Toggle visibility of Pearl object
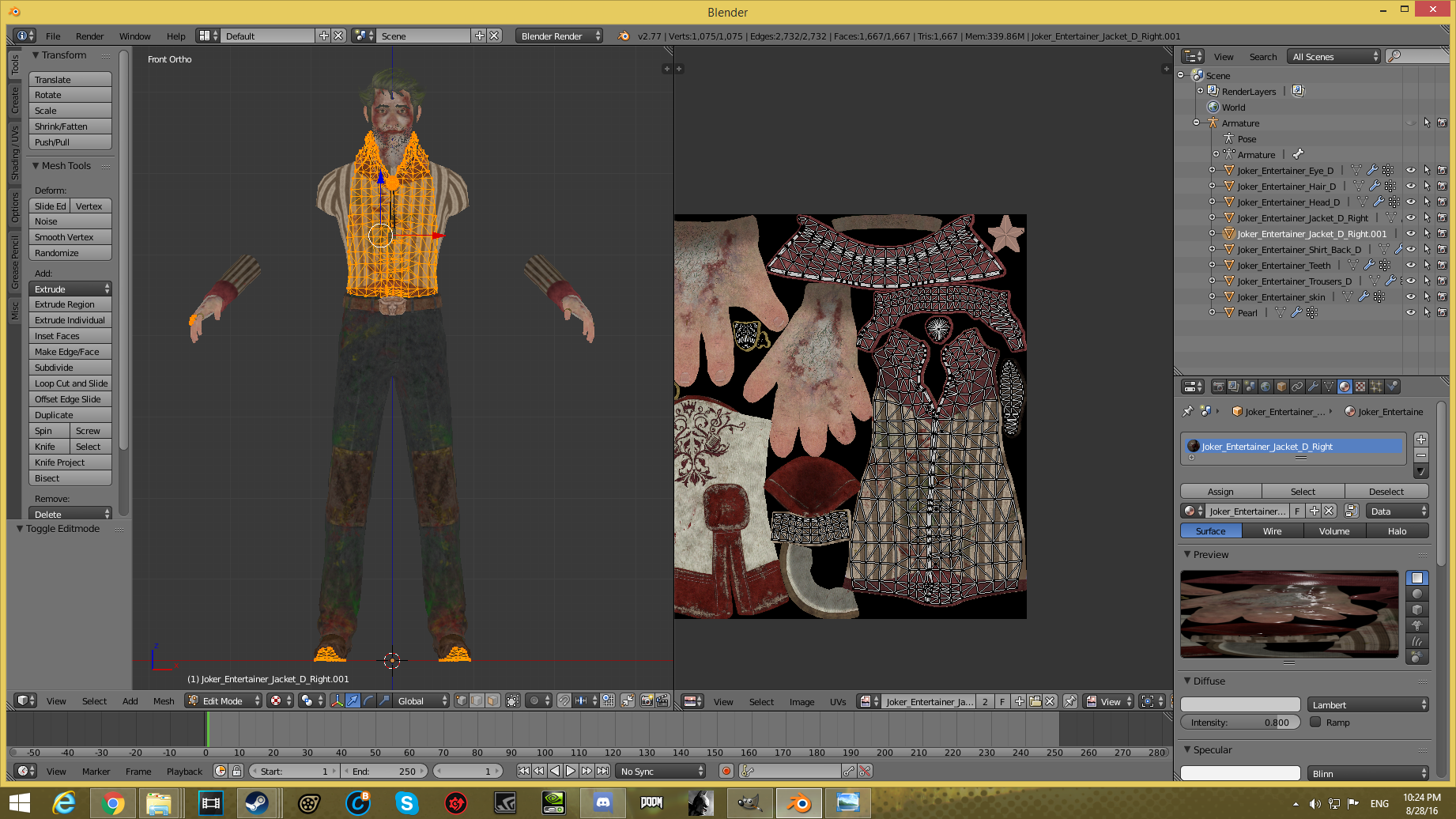 (x=1410, y=312)
